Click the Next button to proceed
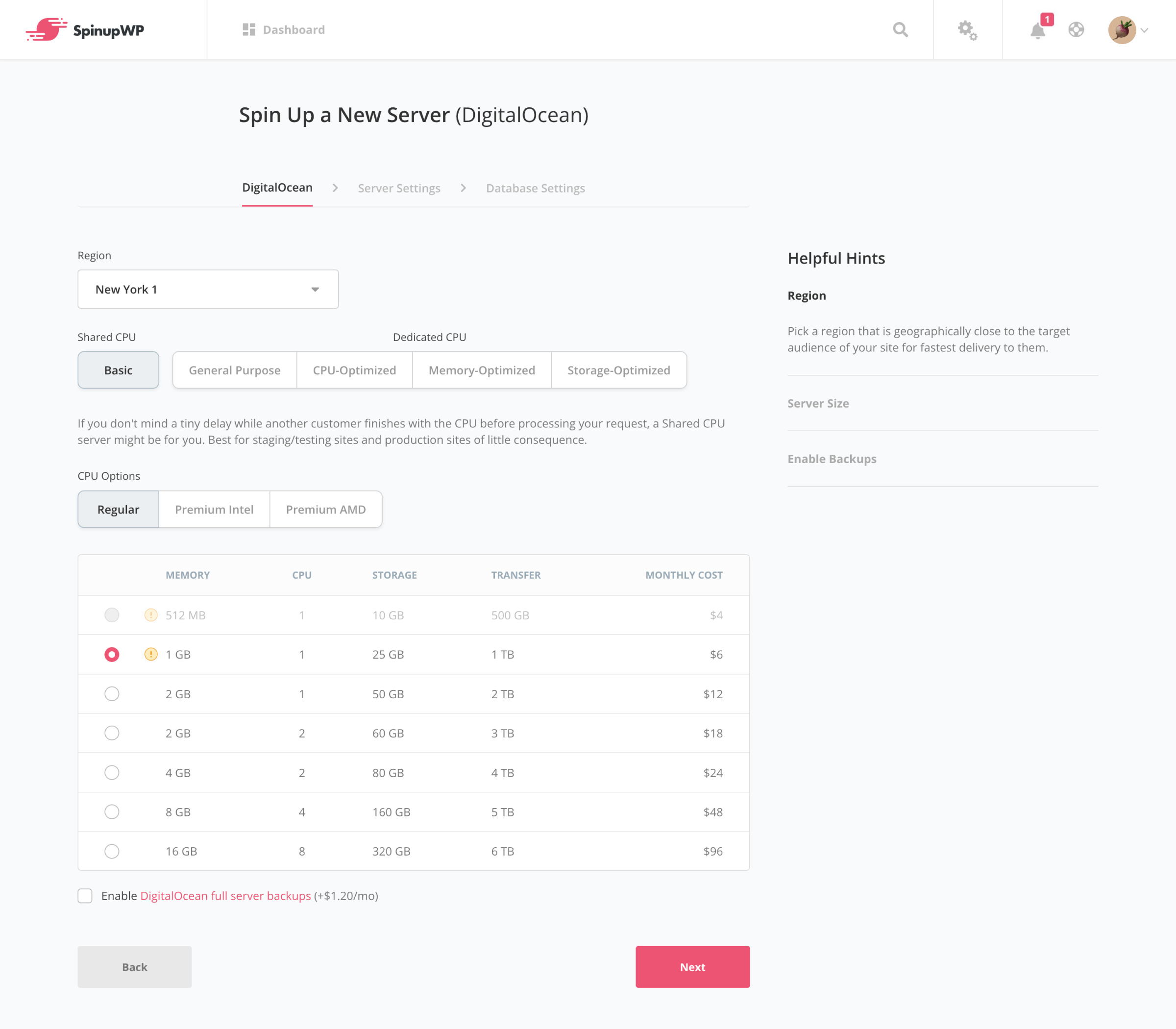 [x=693, y=966]
